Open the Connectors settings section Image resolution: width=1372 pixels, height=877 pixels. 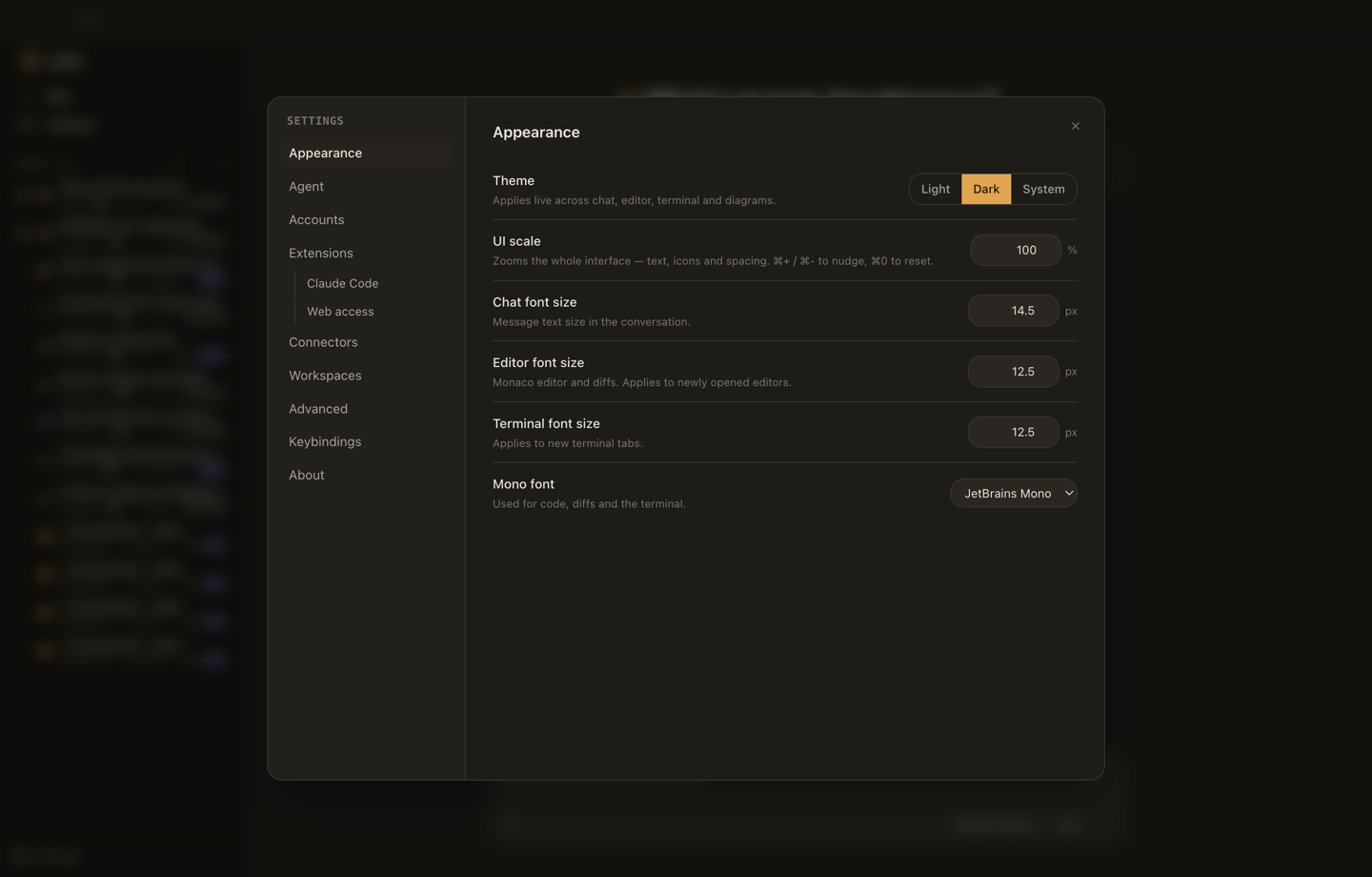(366, 342)
